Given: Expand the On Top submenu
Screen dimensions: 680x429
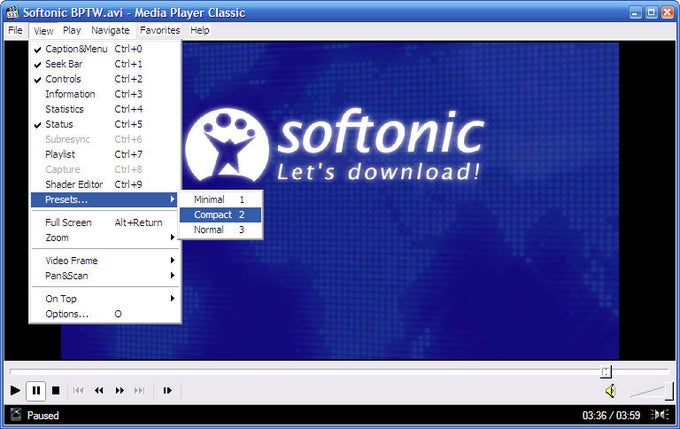Looking at the screenshot, I should pos(105,299).
